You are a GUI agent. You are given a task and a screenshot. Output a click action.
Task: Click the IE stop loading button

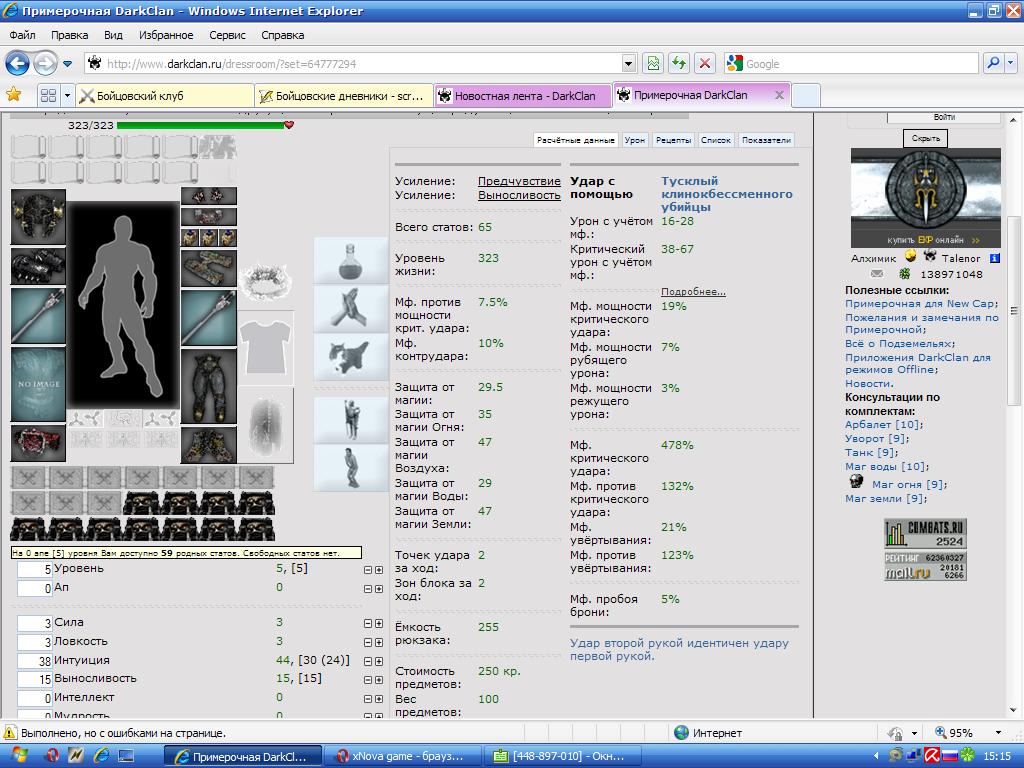(x=705, y=63)
